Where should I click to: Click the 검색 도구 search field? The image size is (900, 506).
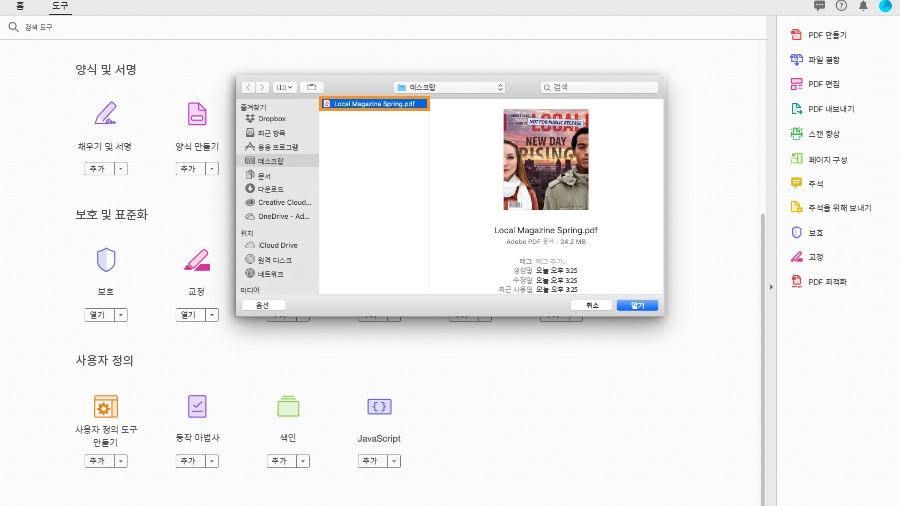(x=383, y=27)
